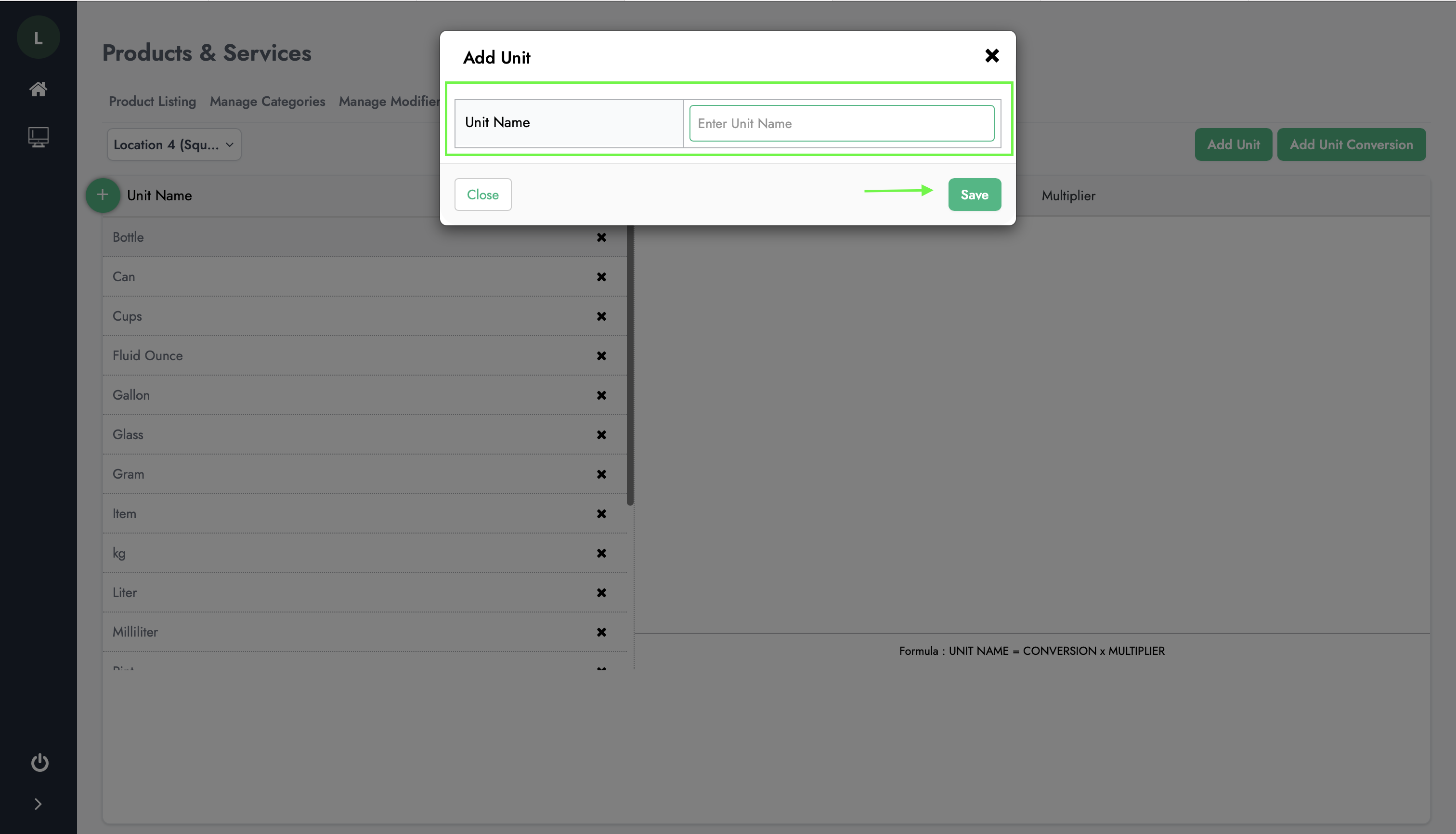Image resolution: width=1456 pixels, height=834 pixels.
Task: Select the Gram row in unit list
Action: click(344, 474)
